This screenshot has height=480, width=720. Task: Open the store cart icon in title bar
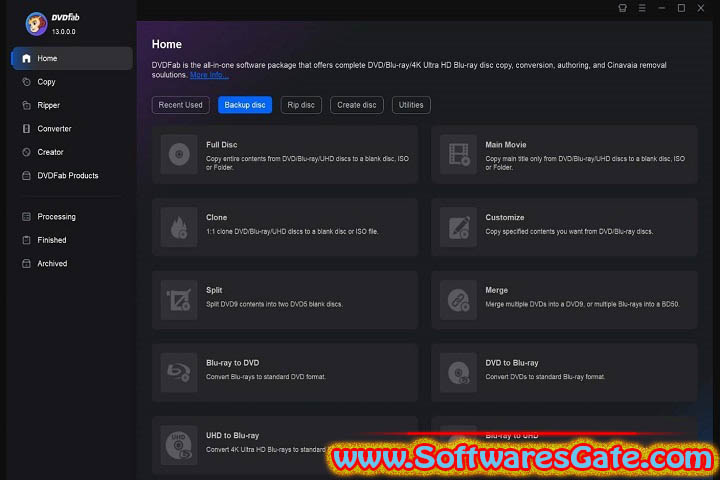pyautogui.click(x=622, y=8)
